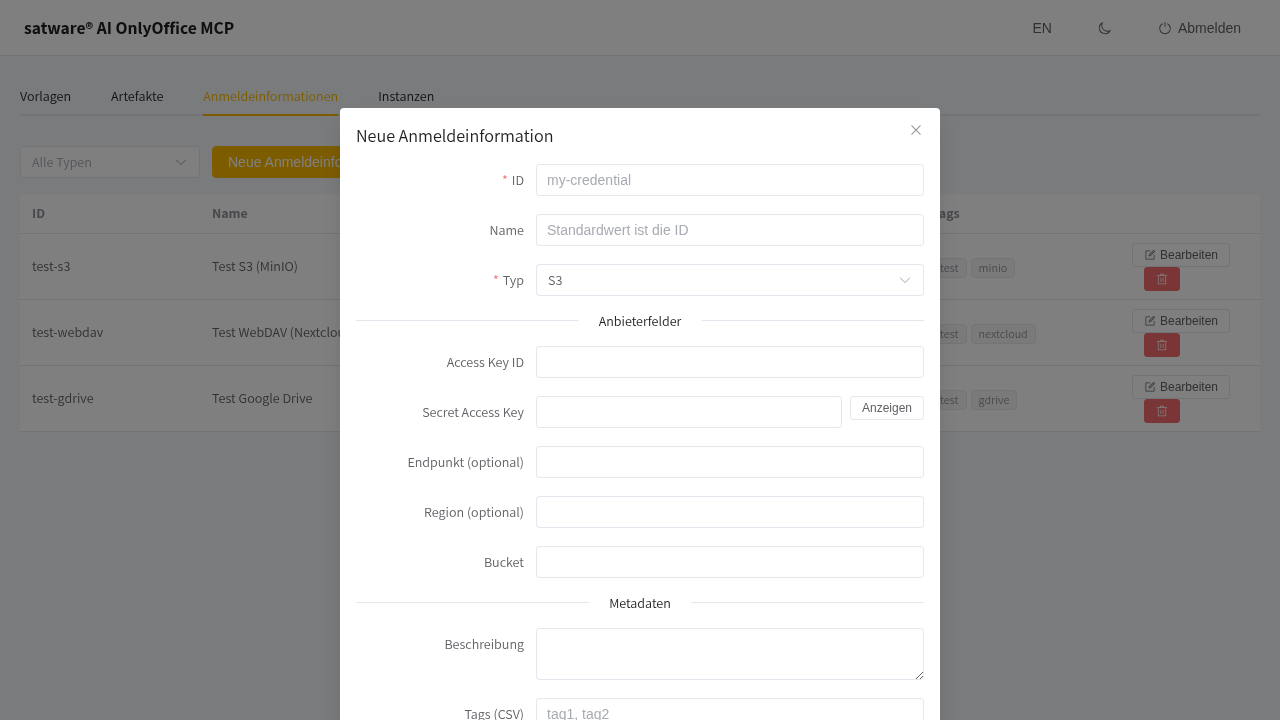Screen dimensions: 1280x720
Task: Open the Anmeldeinformationen tab
Action: point(270,96)
